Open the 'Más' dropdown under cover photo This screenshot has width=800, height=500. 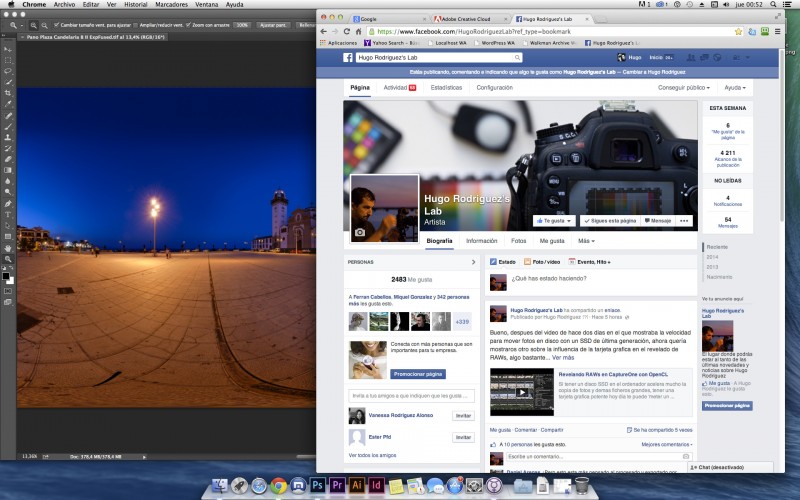pyautogui.click(x=586, y=241)
